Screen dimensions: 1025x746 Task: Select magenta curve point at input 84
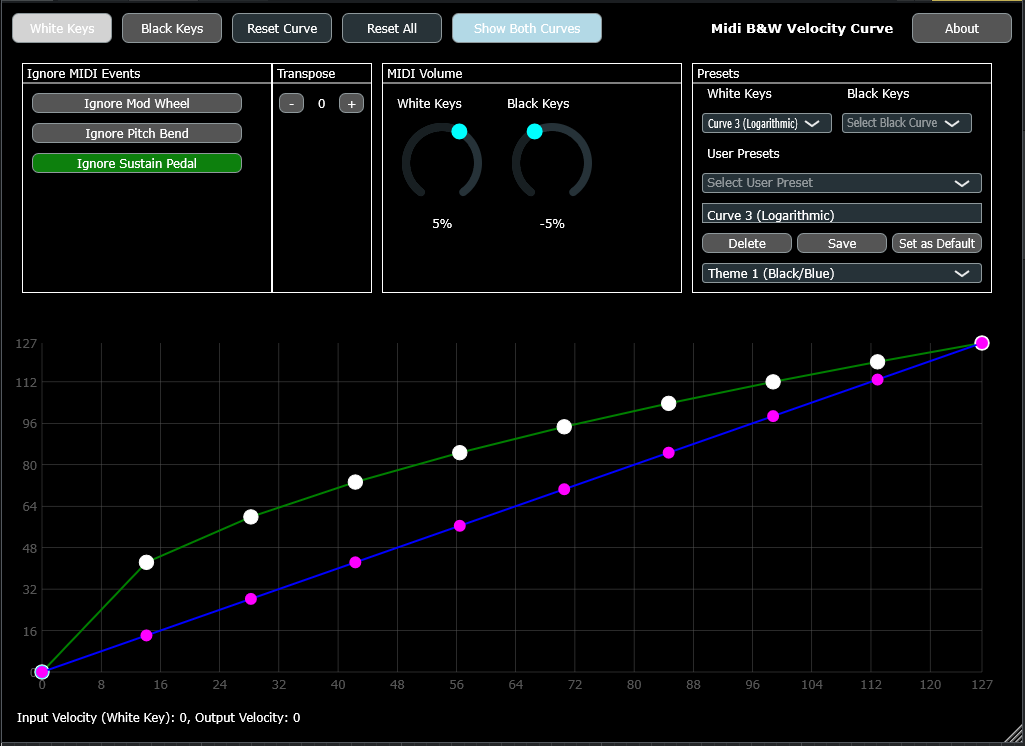(668, 452)
